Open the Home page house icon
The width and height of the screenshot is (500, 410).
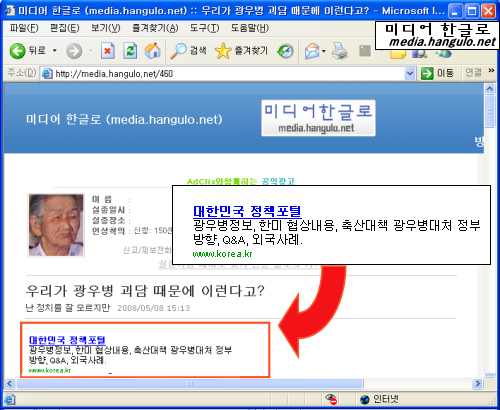click(x=152, y=51)
